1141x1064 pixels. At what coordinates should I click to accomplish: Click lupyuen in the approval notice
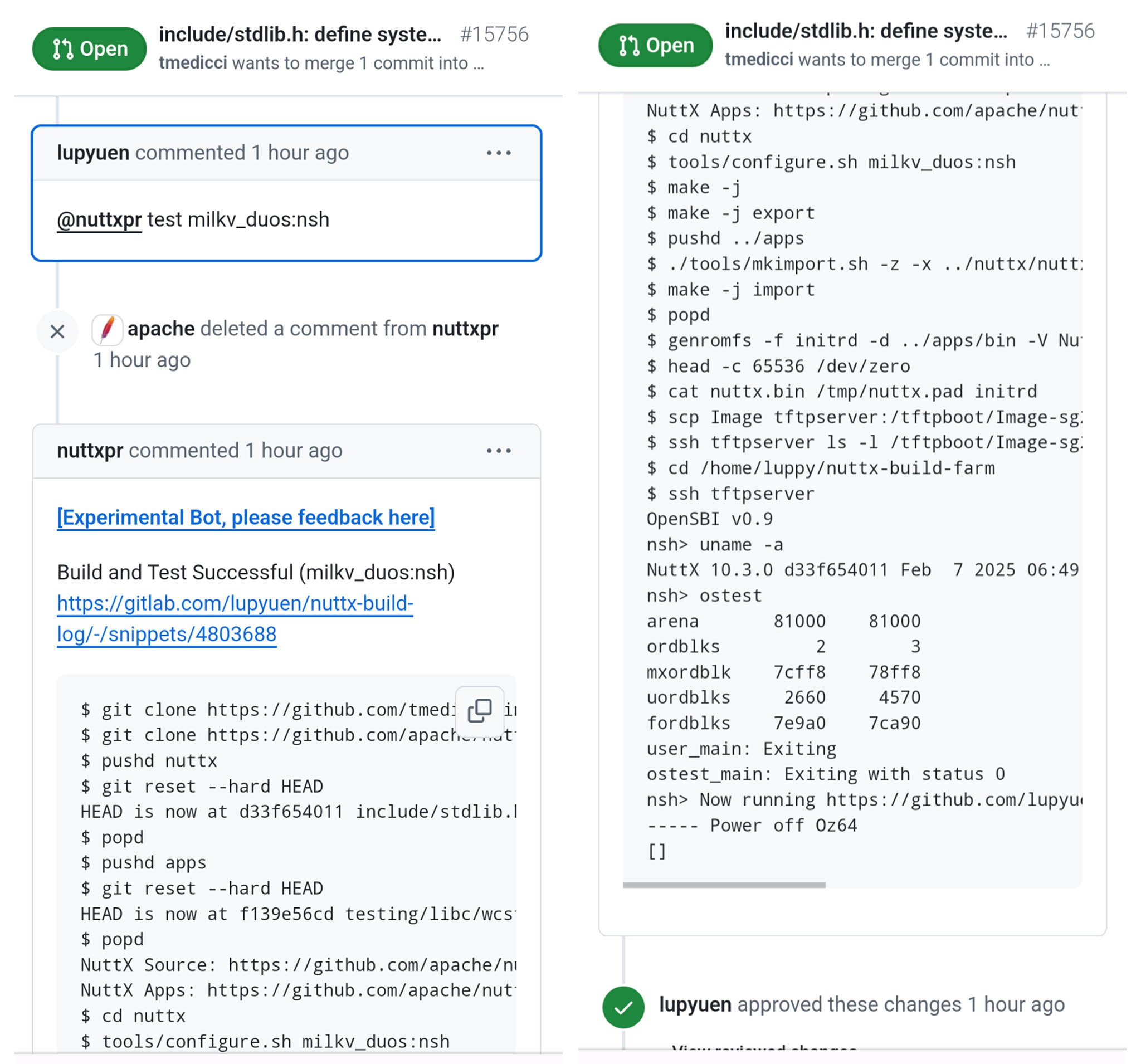[x=696, y=1004]
